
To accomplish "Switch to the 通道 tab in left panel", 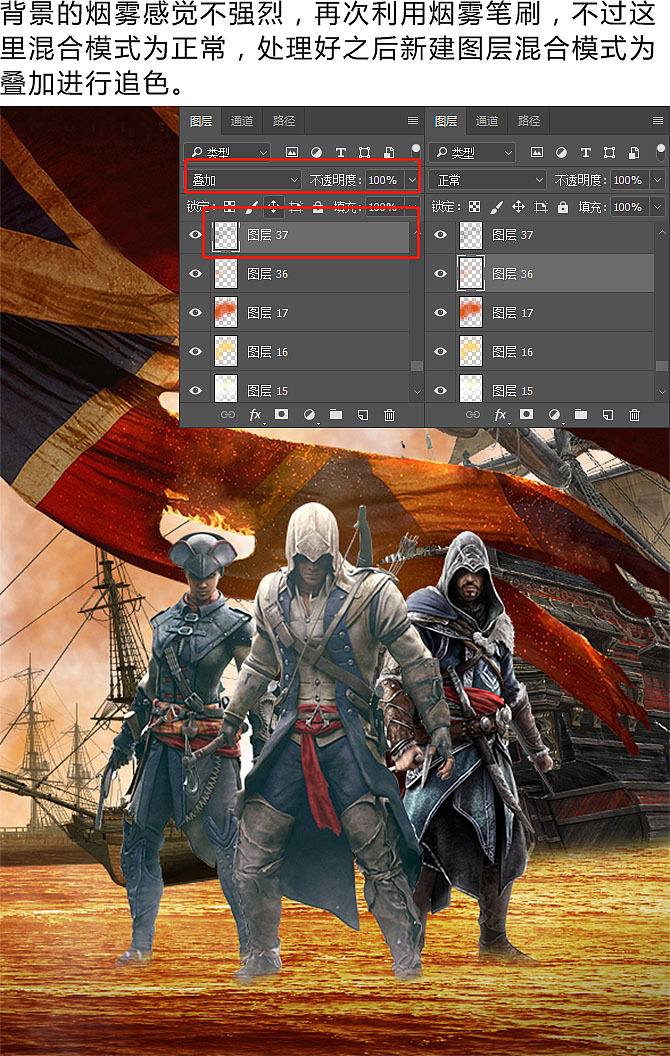I will point(242,121).
